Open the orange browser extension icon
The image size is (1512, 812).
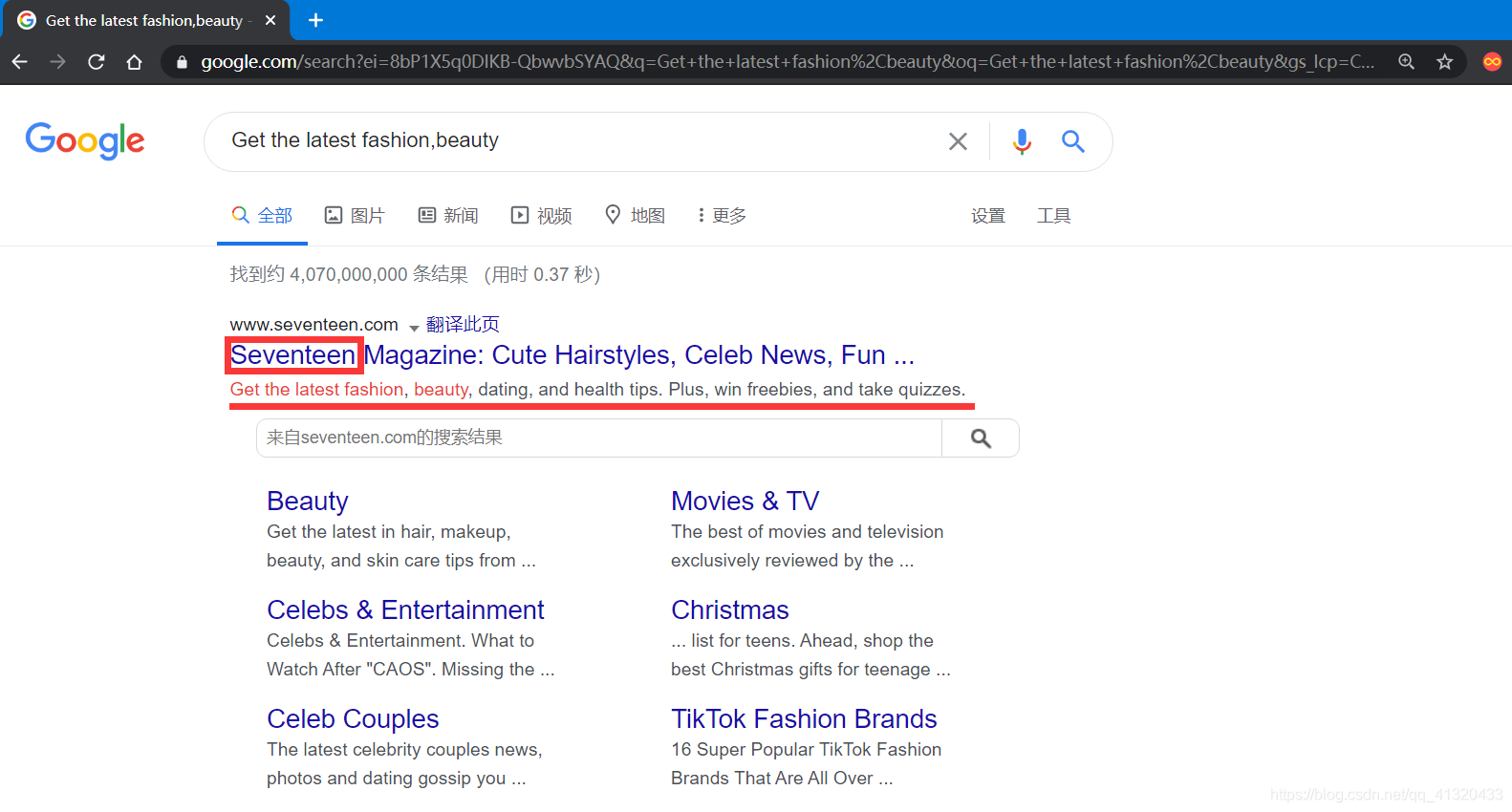(1491, 62)
